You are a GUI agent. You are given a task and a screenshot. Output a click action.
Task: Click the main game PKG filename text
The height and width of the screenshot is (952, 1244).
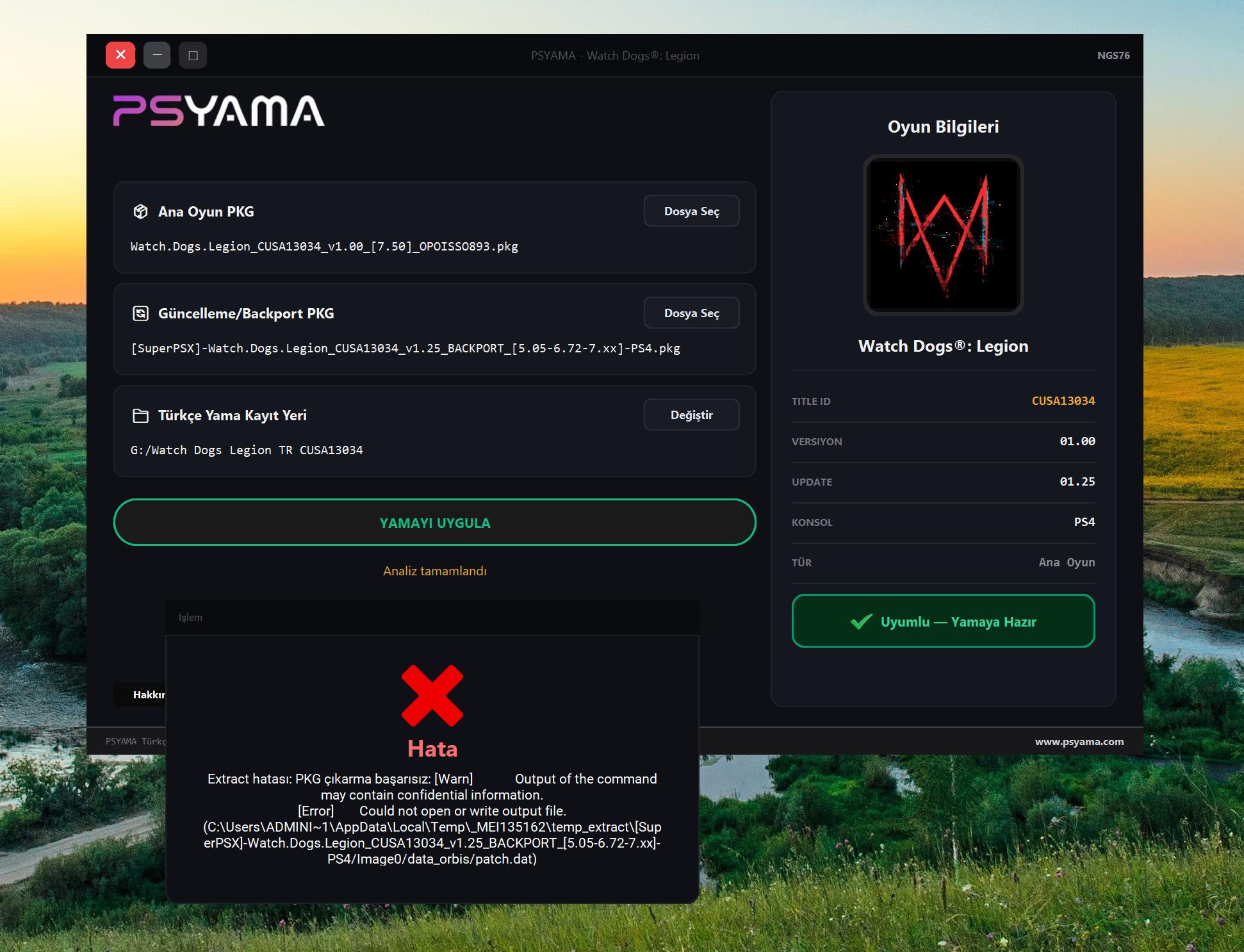(x=324, y=247)
